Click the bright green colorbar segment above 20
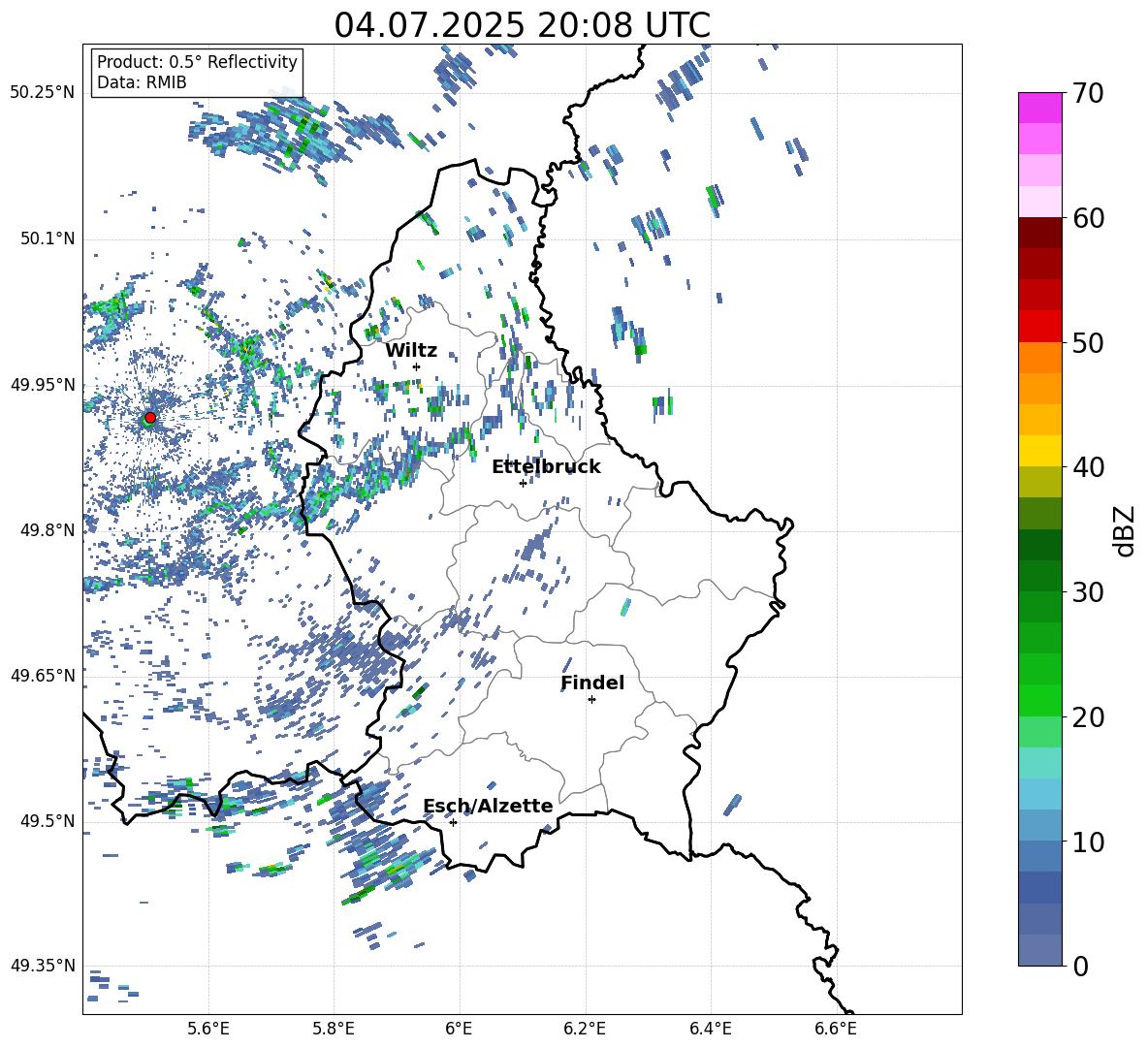Screen dimensions: 1148x1048 click(1039, 700)
